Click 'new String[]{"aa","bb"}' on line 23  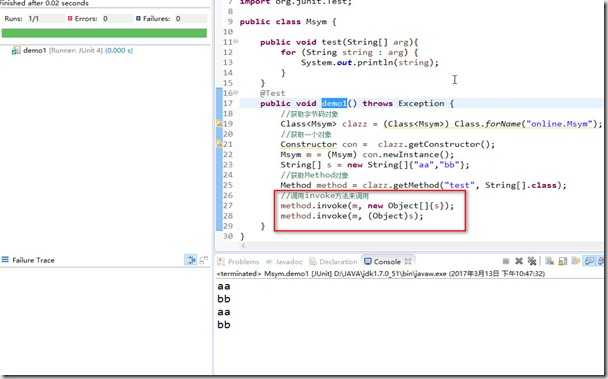point(406,164)
